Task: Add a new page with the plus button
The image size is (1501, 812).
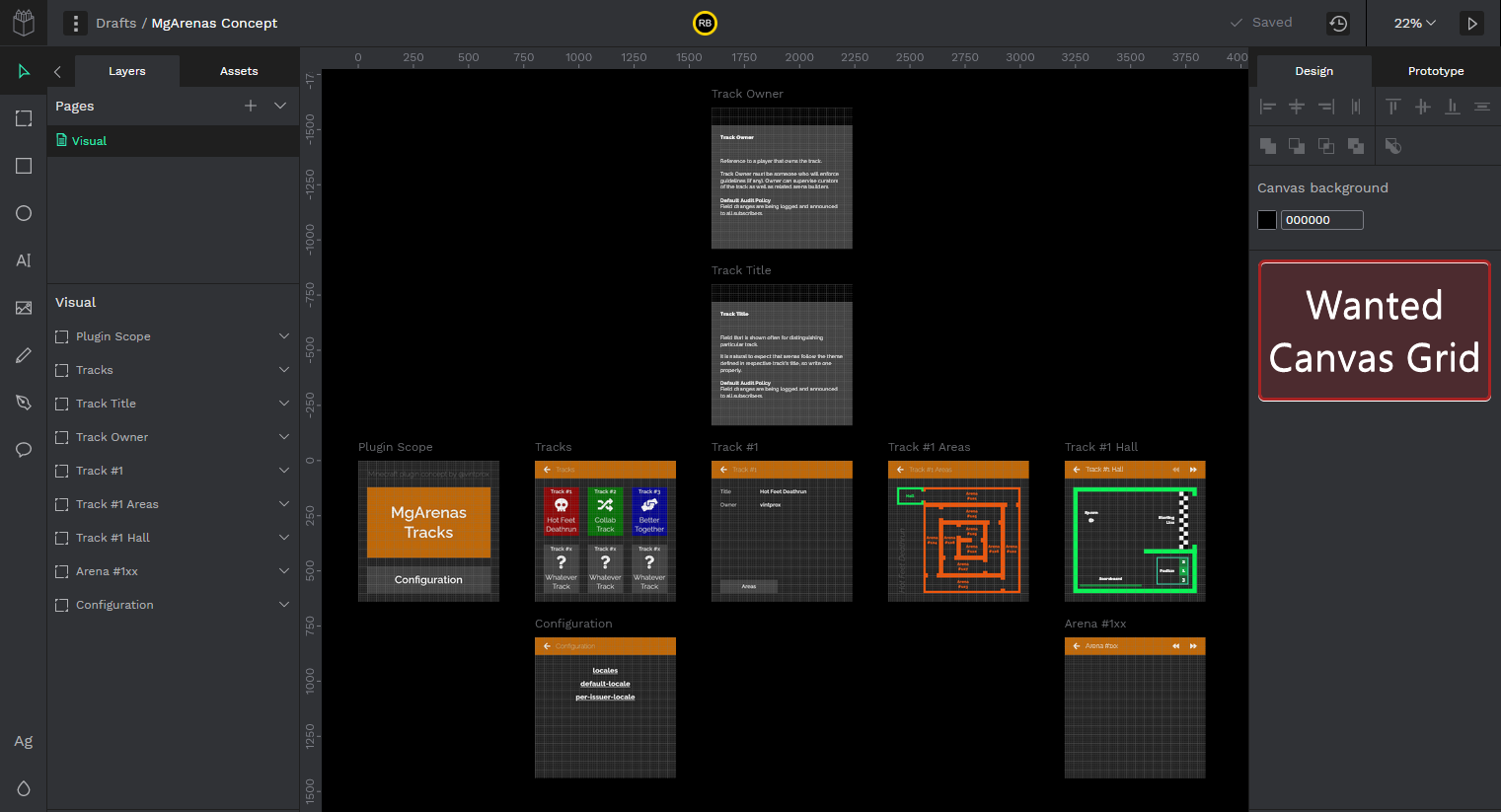Action: 251,106
